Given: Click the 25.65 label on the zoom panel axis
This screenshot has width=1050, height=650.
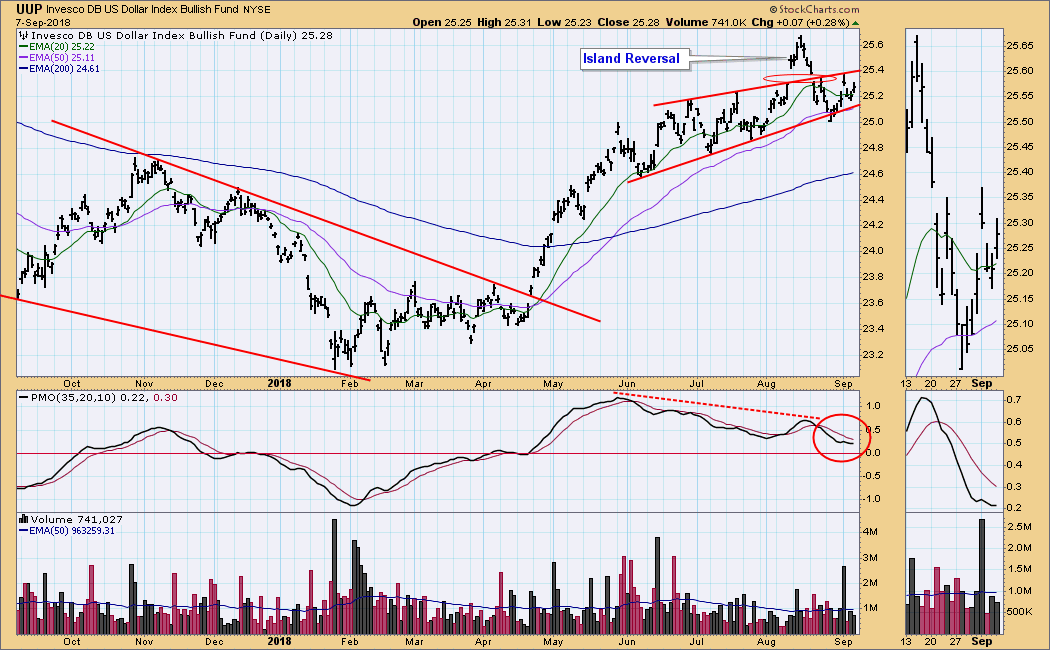Looking at the screenshot, I should (x=1020, y=46).
